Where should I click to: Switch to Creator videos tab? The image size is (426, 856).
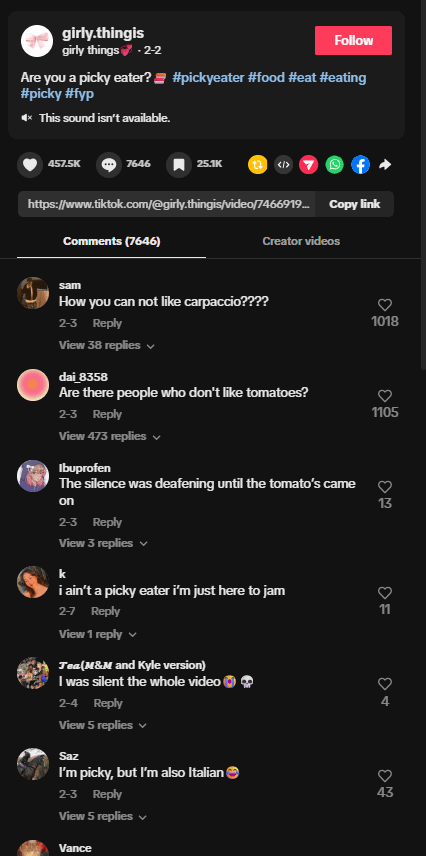301,241
